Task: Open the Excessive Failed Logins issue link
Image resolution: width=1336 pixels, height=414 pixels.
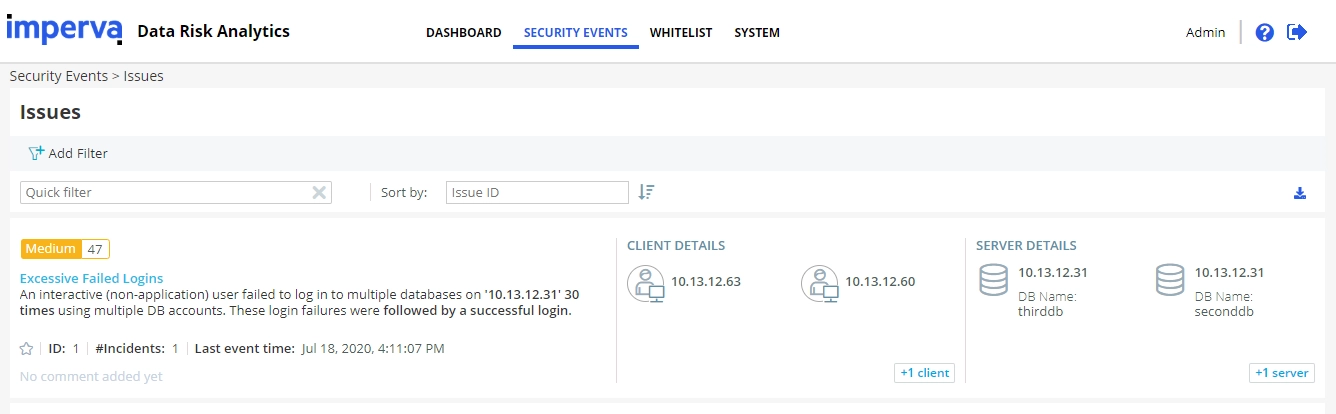Action: 92,279
